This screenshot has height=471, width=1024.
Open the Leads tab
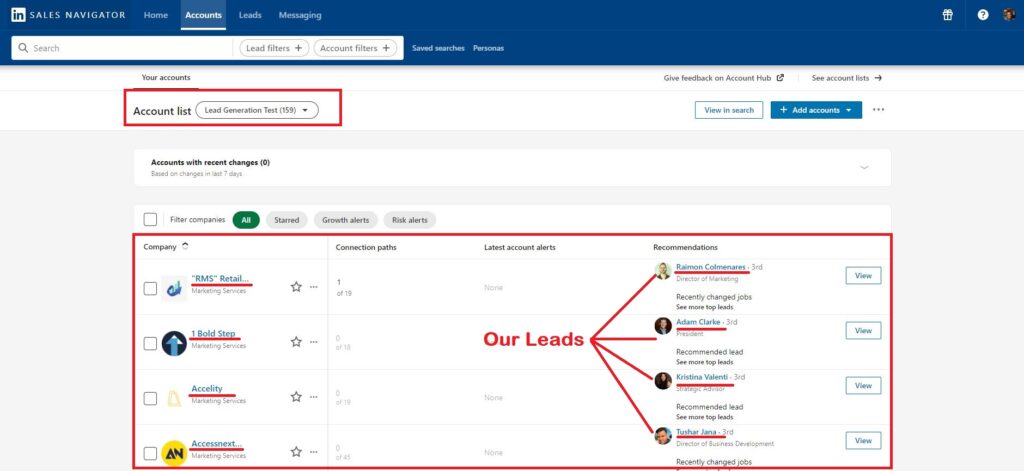tap(250, 15)
